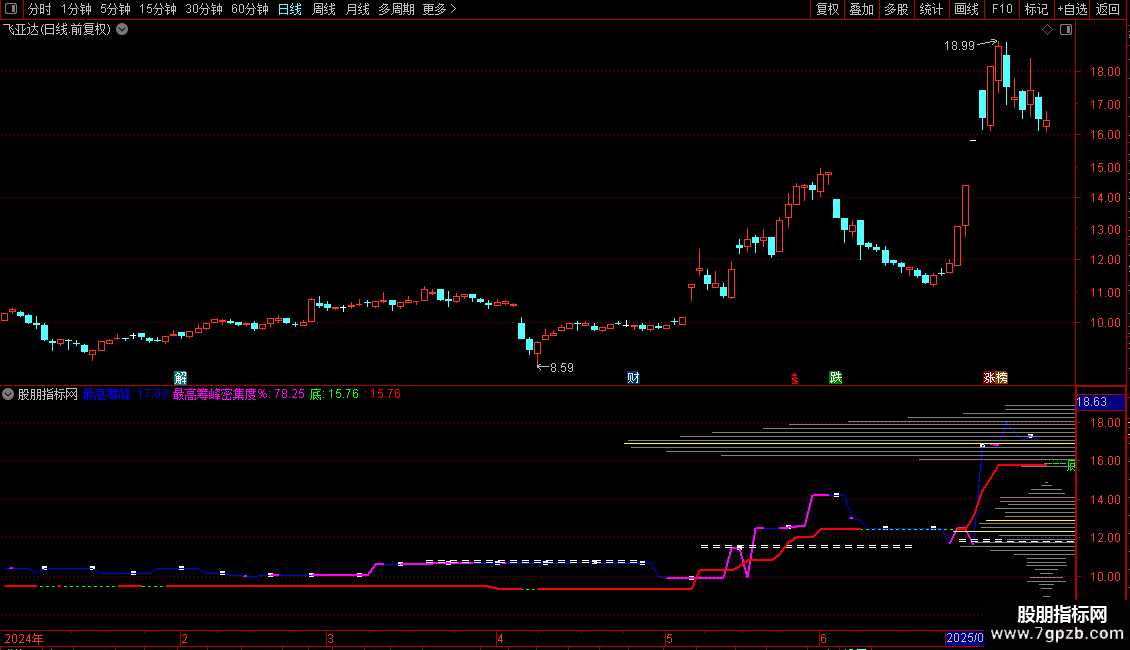
Task: Click 返回 to go back
Action: [1108, 9]
